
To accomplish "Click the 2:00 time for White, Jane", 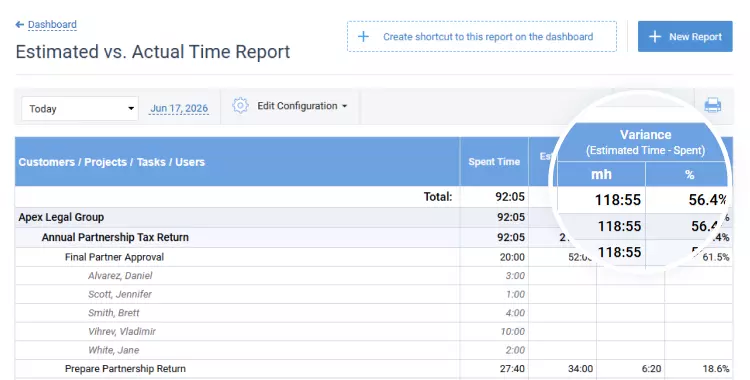I will point(515,350).
